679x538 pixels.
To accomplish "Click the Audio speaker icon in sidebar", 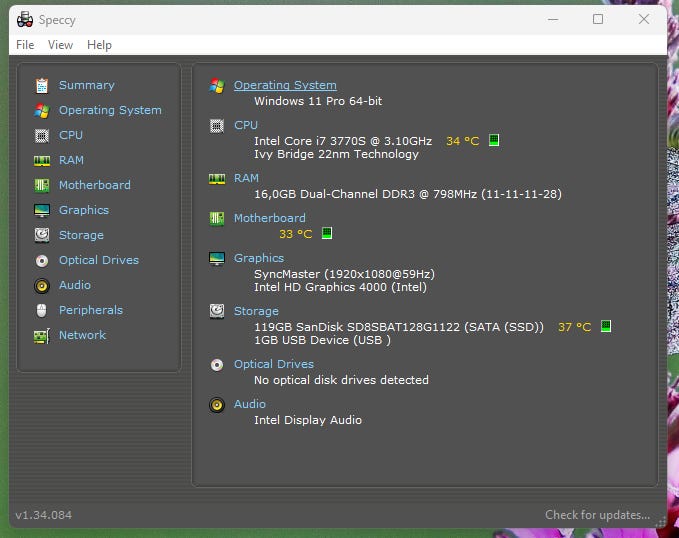I will click(42, 285).
